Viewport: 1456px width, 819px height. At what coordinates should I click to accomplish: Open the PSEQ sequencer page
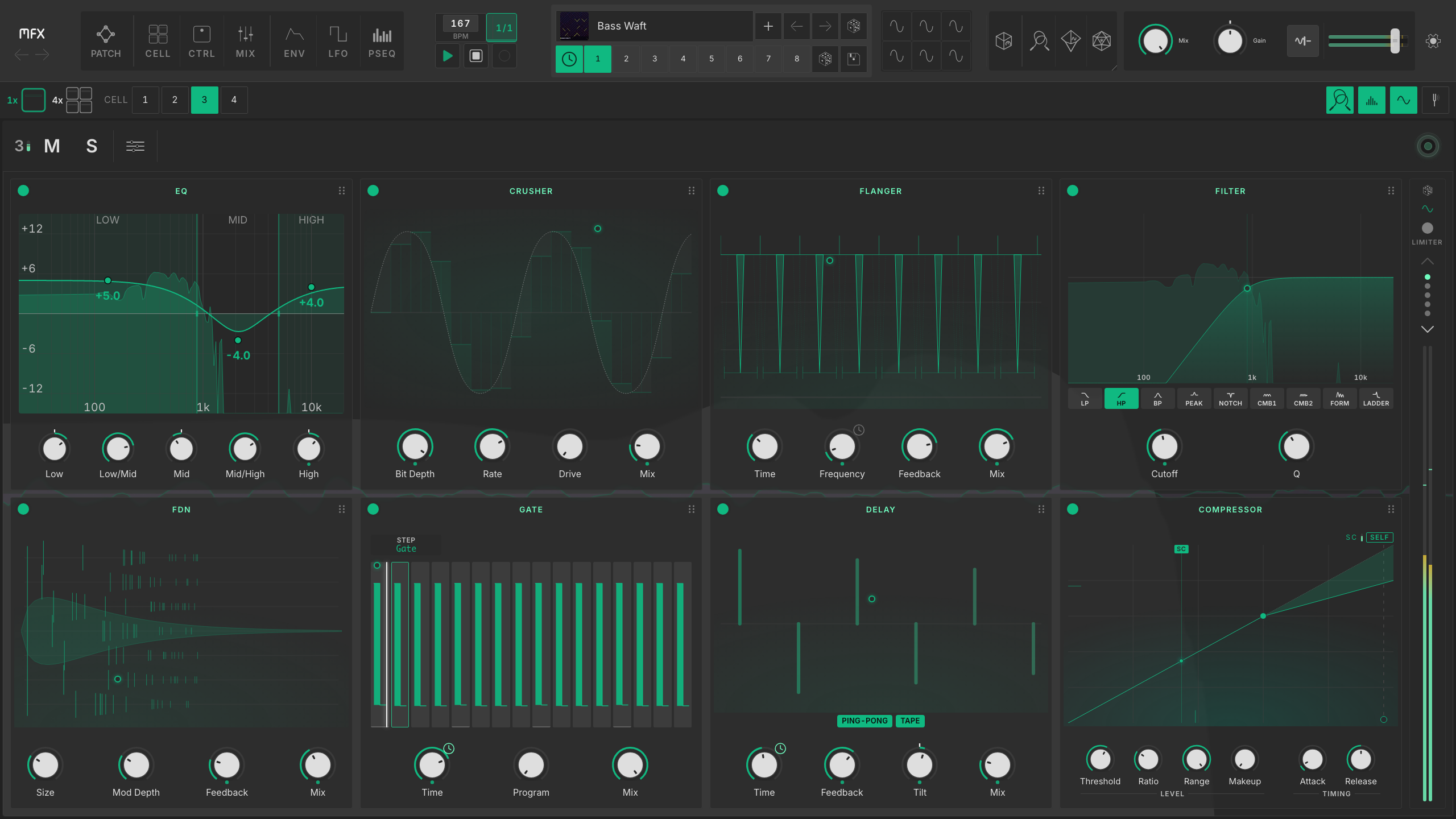pos(382,41)
